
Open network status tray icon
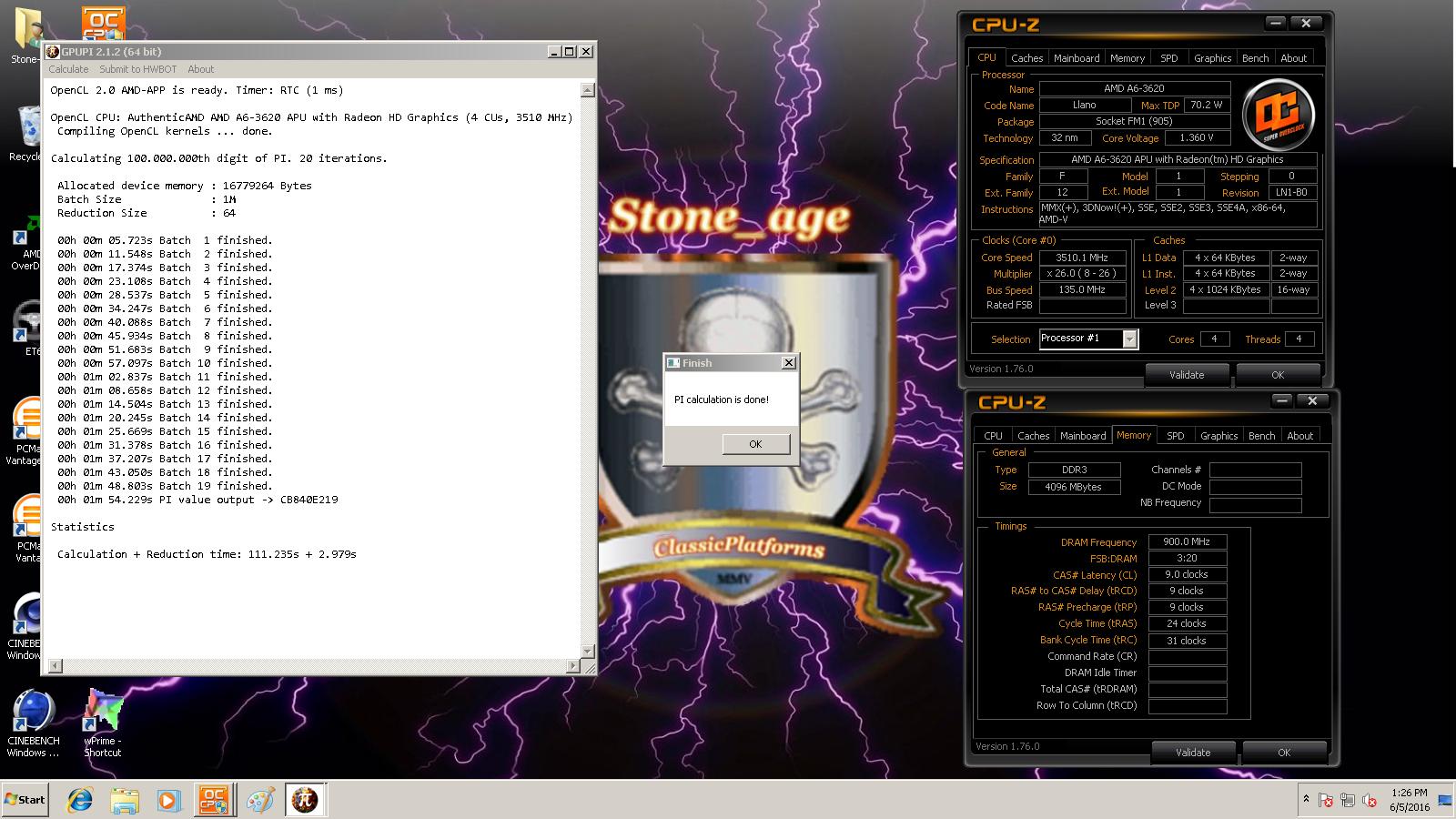pyautogui.click(x=1348, y=801)
